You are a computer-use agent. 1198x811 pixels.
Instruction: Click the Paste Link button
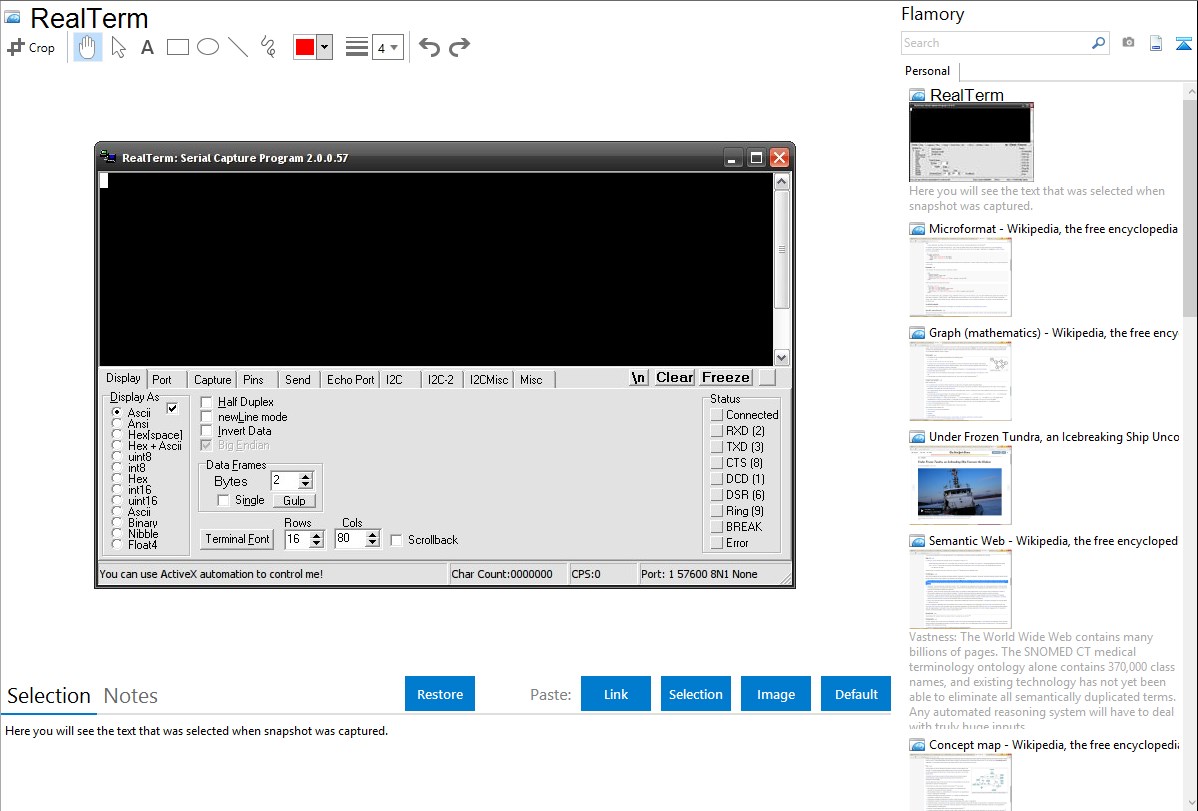pyautogui.click(x=616, y=694)
